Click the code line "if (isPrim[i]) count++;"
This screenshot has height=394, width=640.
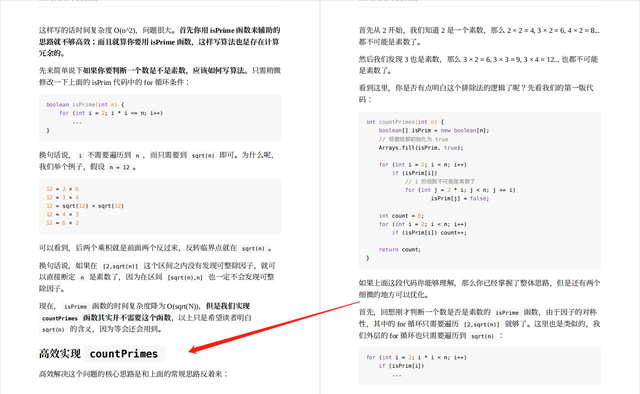coord(429,233)
